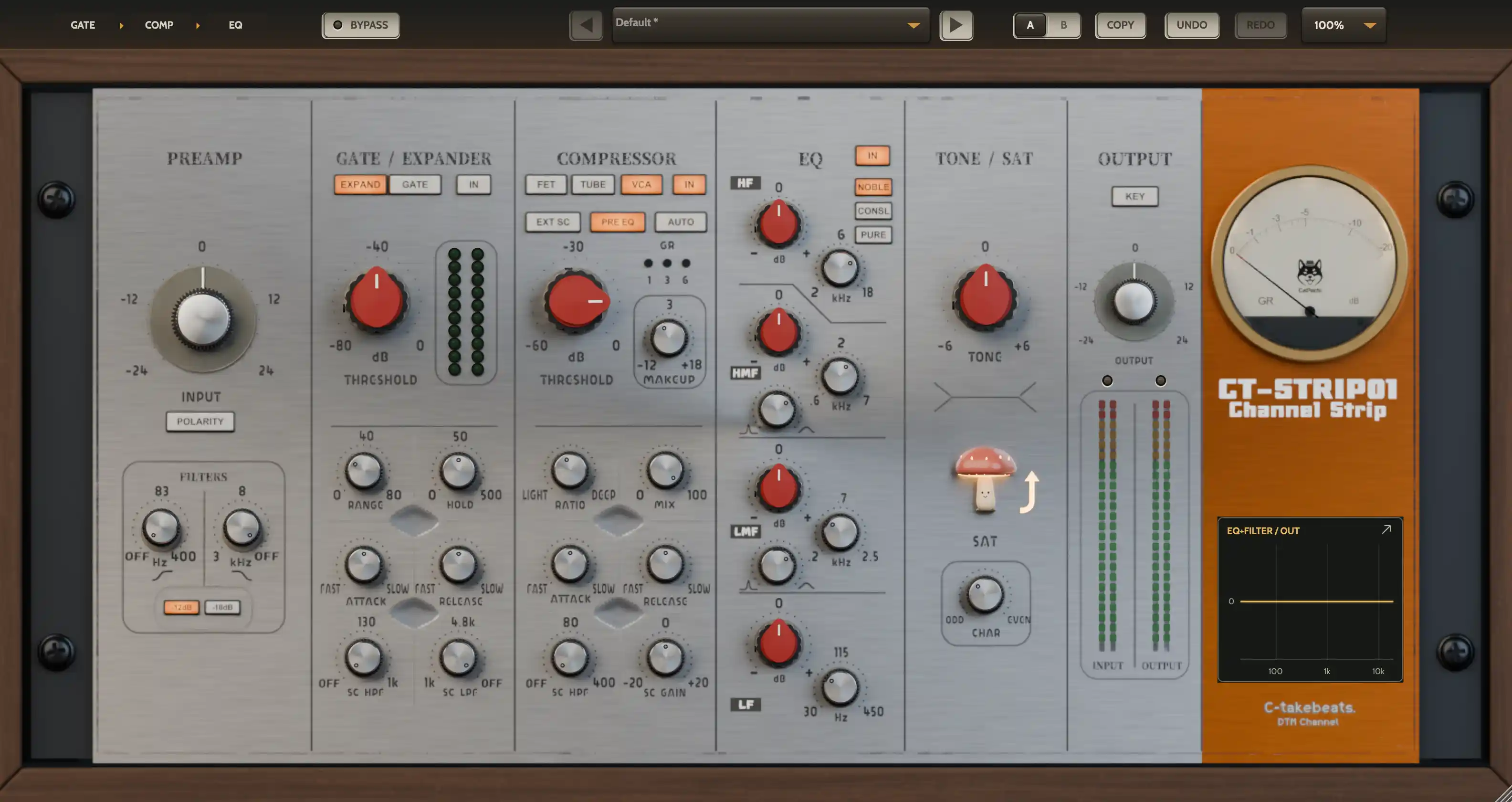The image size is (1512, 802).
Task: Load the next preset with right arrow
Action: tap(956, 25)
